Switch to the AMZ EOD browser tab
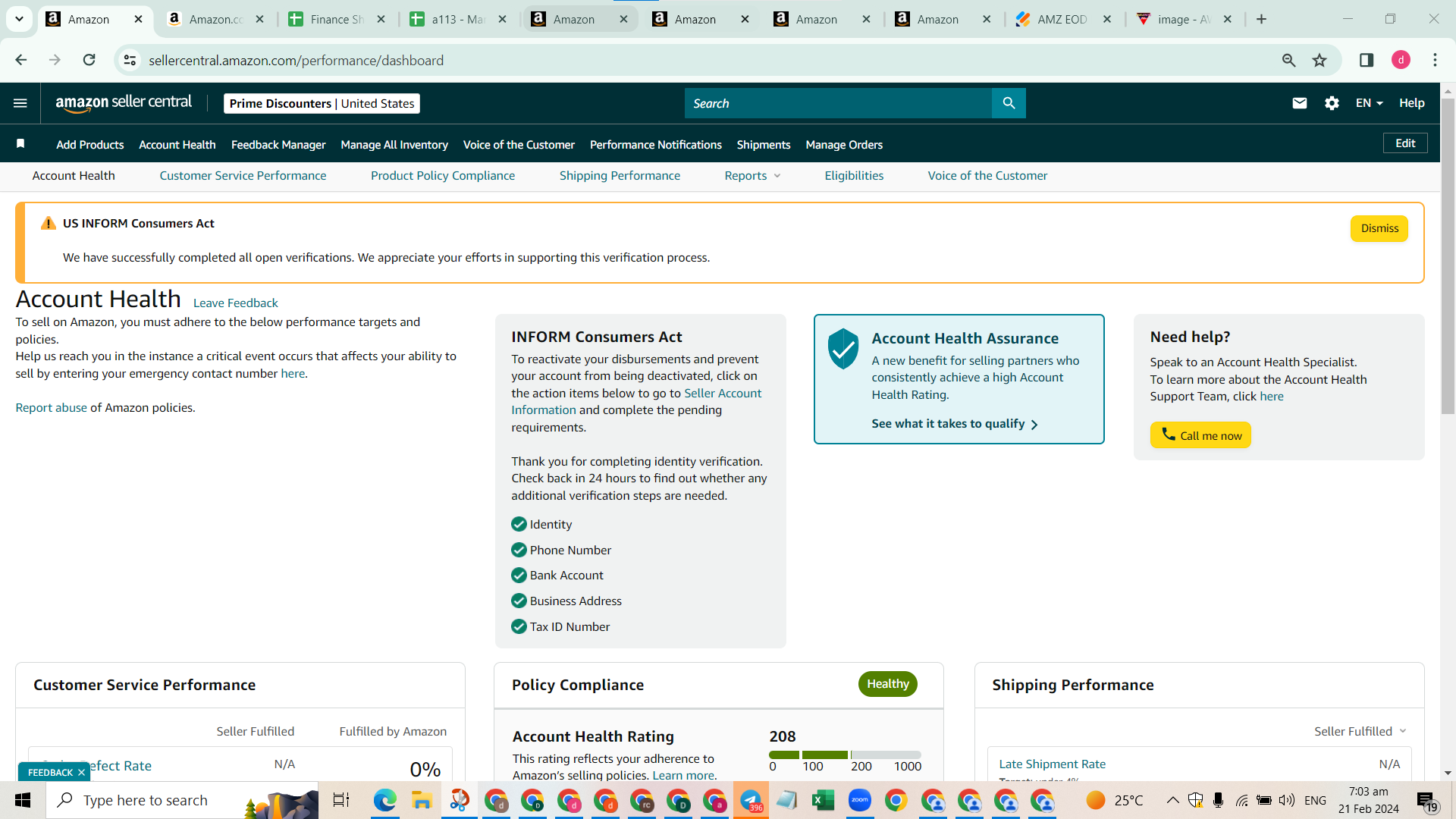The height and width of the screenshot is (819, 1456). pos(1063,19)
